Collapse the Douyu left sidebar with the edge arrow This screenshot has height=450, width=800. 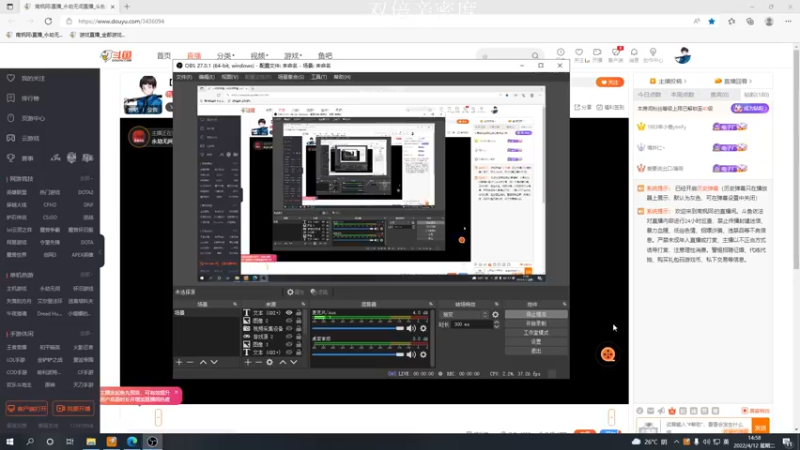(x=101, y=252)
